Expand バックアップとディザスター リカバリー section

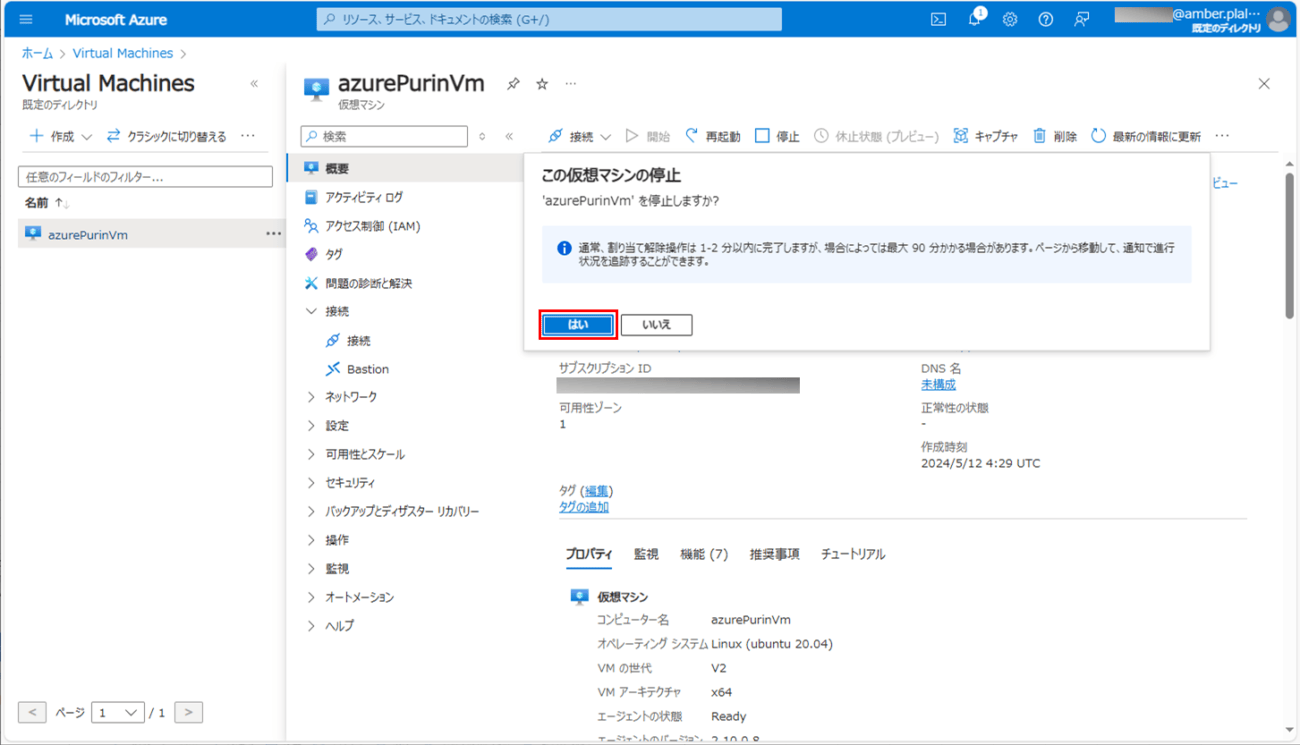(x=404, y=511)
